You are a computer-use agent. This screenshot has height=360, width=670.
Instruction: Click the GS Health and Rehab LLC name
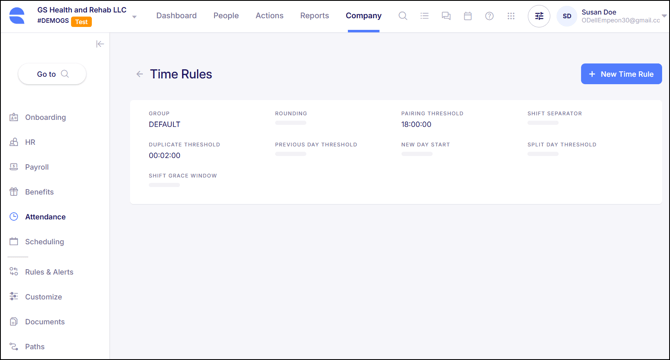click(82, 10)
